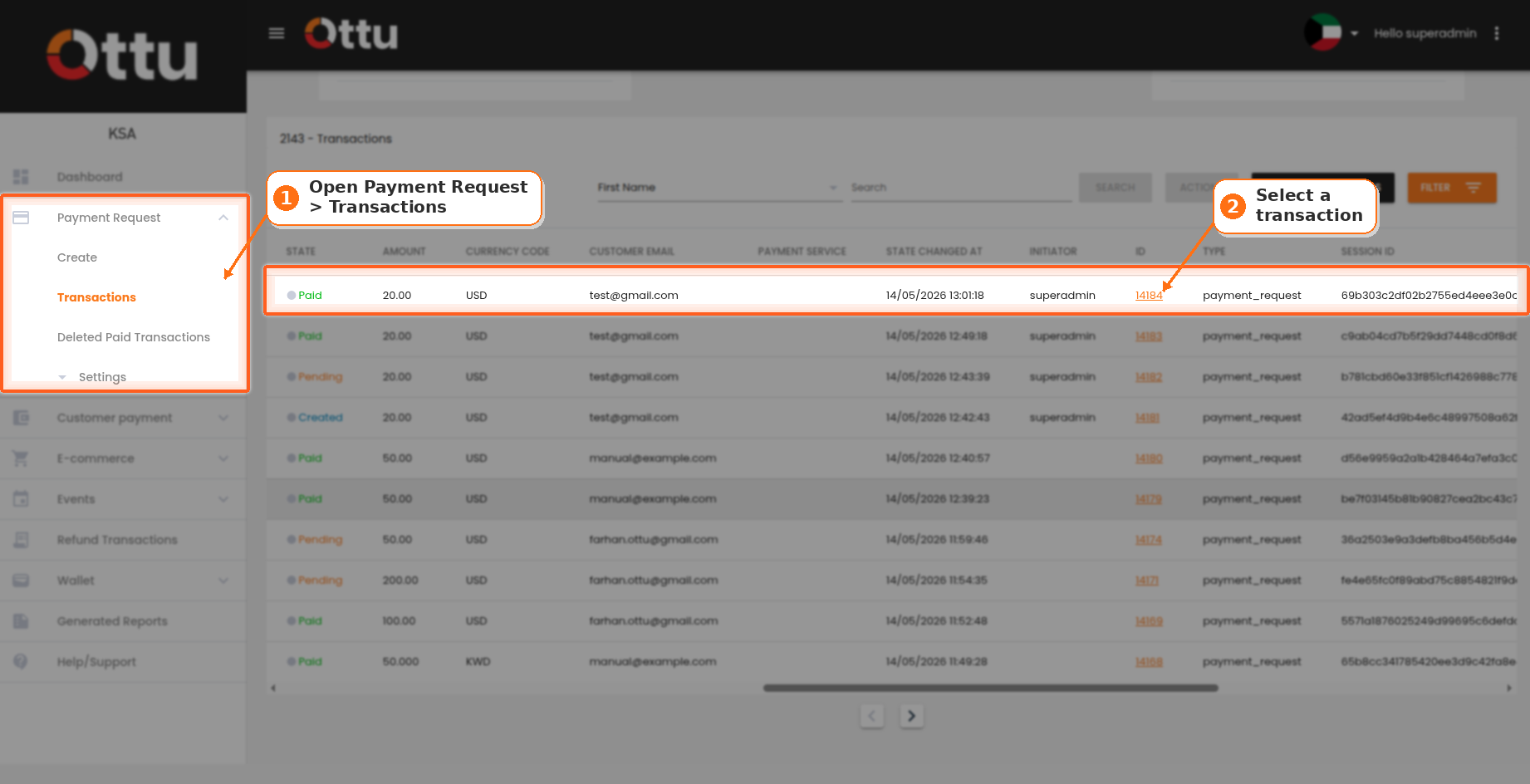Click the E-commerce cart icon

(x=21, y=458)
